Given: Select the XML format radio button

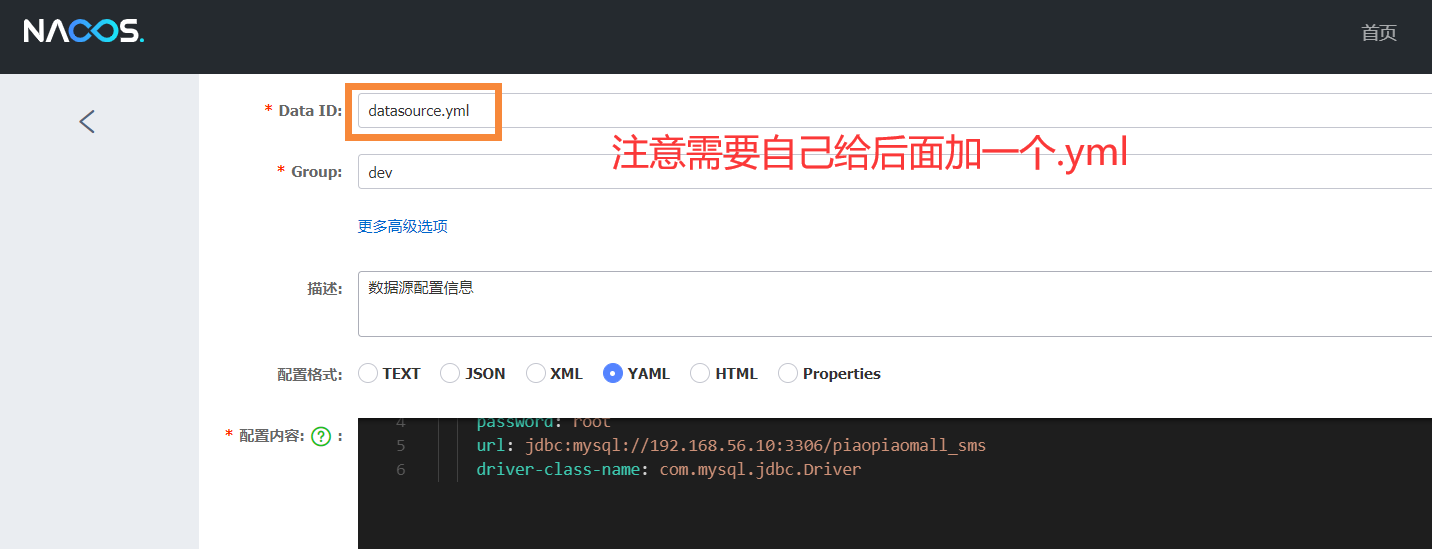Looking at the screenshot, I should 536,373.
